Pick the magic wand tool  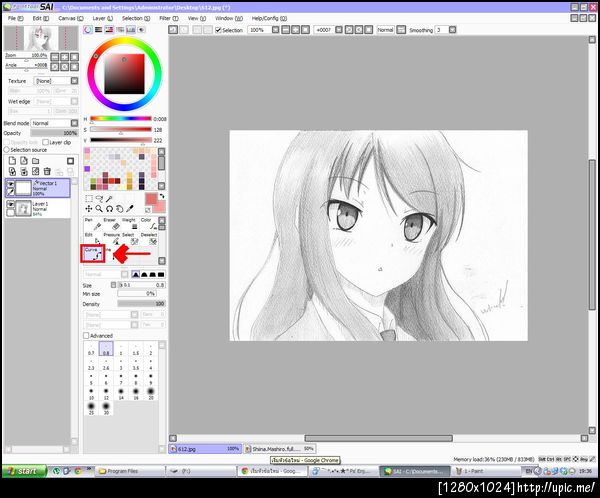click(x=109, y=198)
